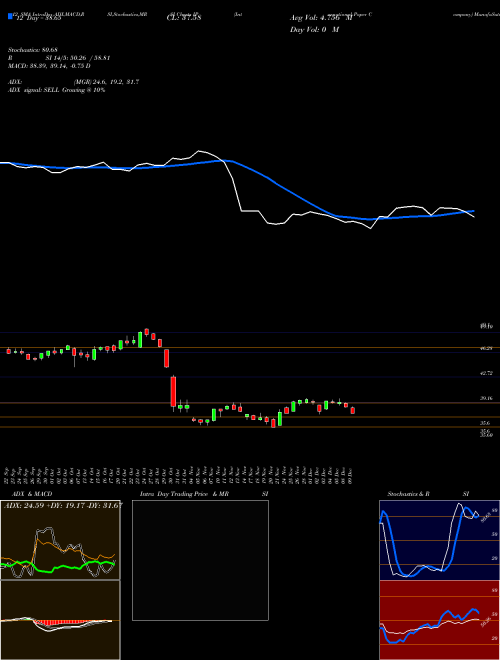Screen dimensions: 500x660
Task: Click the blue 12-day SMA legend square
Action: click(10, 16)
